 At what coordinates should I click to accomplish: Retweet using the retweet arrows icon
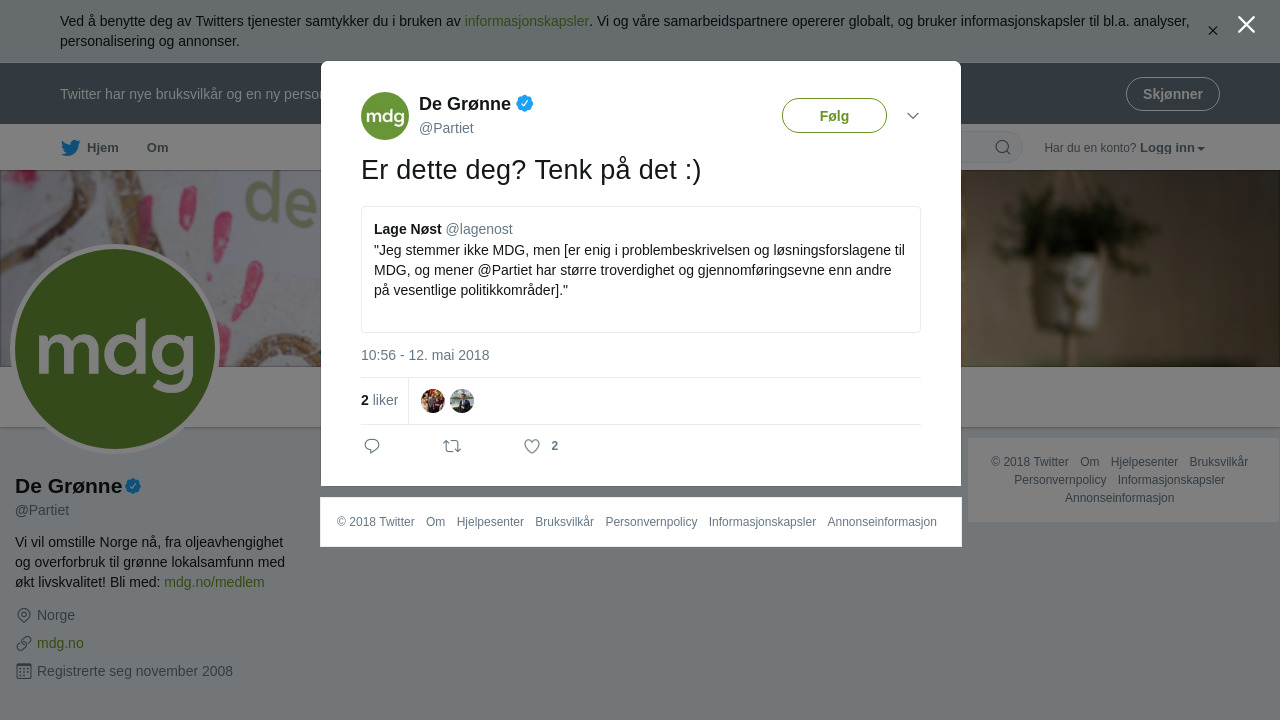coord(452,446)
